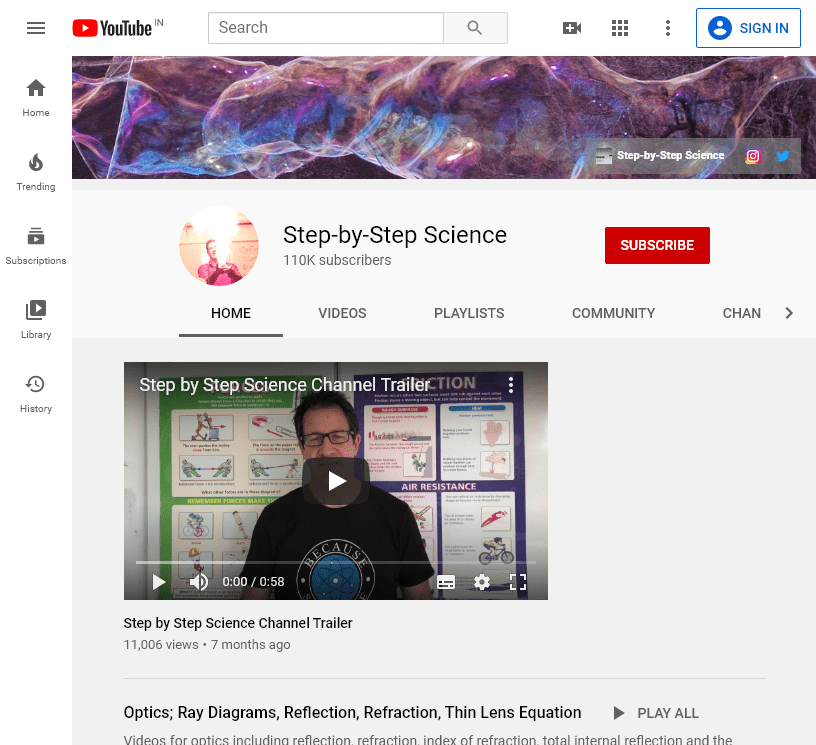Image resolution: width=816 pixels, height=745 pixels.
Task: Switch to the PLAYLISTS tab
Action: click(x=469, y=313)
